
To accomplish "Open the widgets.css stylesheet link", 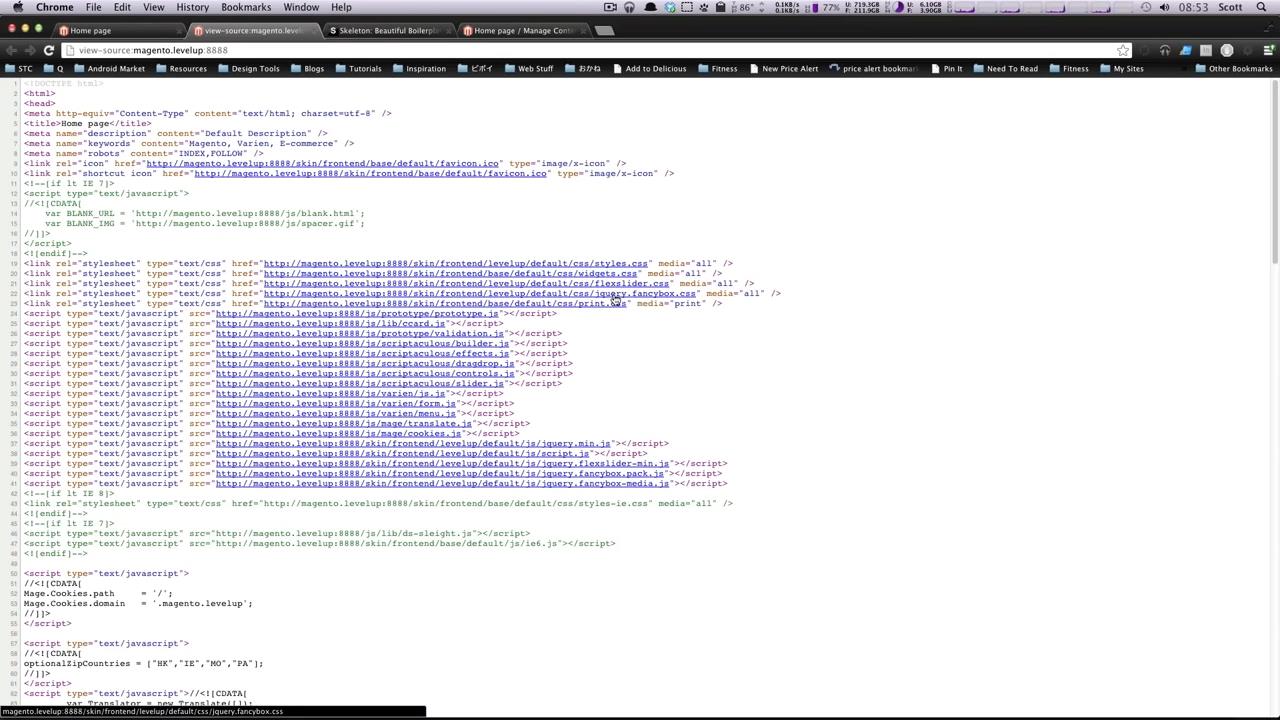I will 450,273.
